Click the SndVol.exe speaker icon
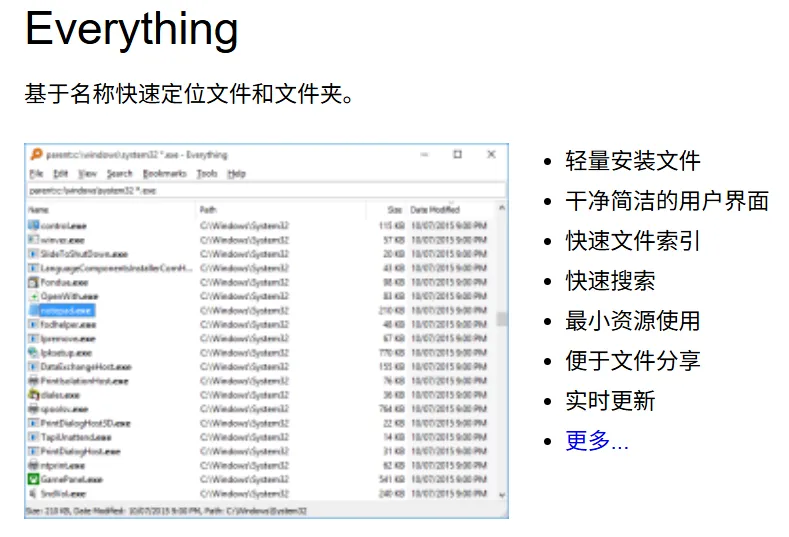The image size is (789, 537). coord(33,493)
